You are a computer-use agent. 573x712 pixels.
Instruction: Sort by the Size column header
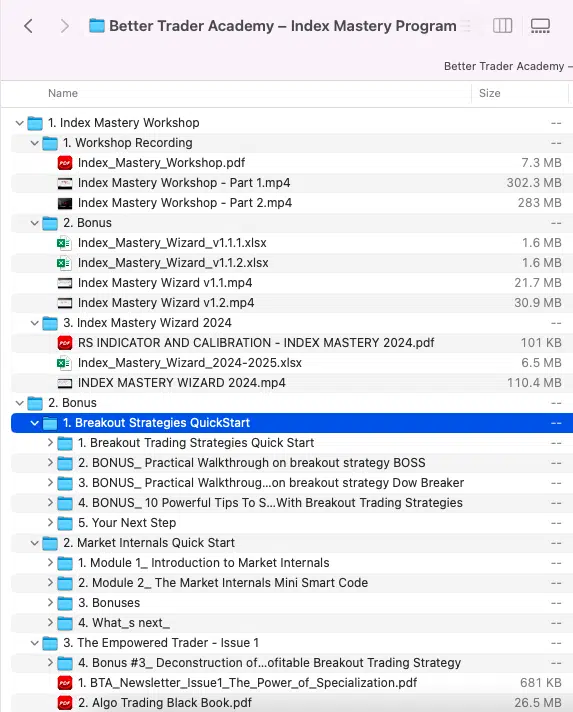pyautogui.click(x=489, y=93)
